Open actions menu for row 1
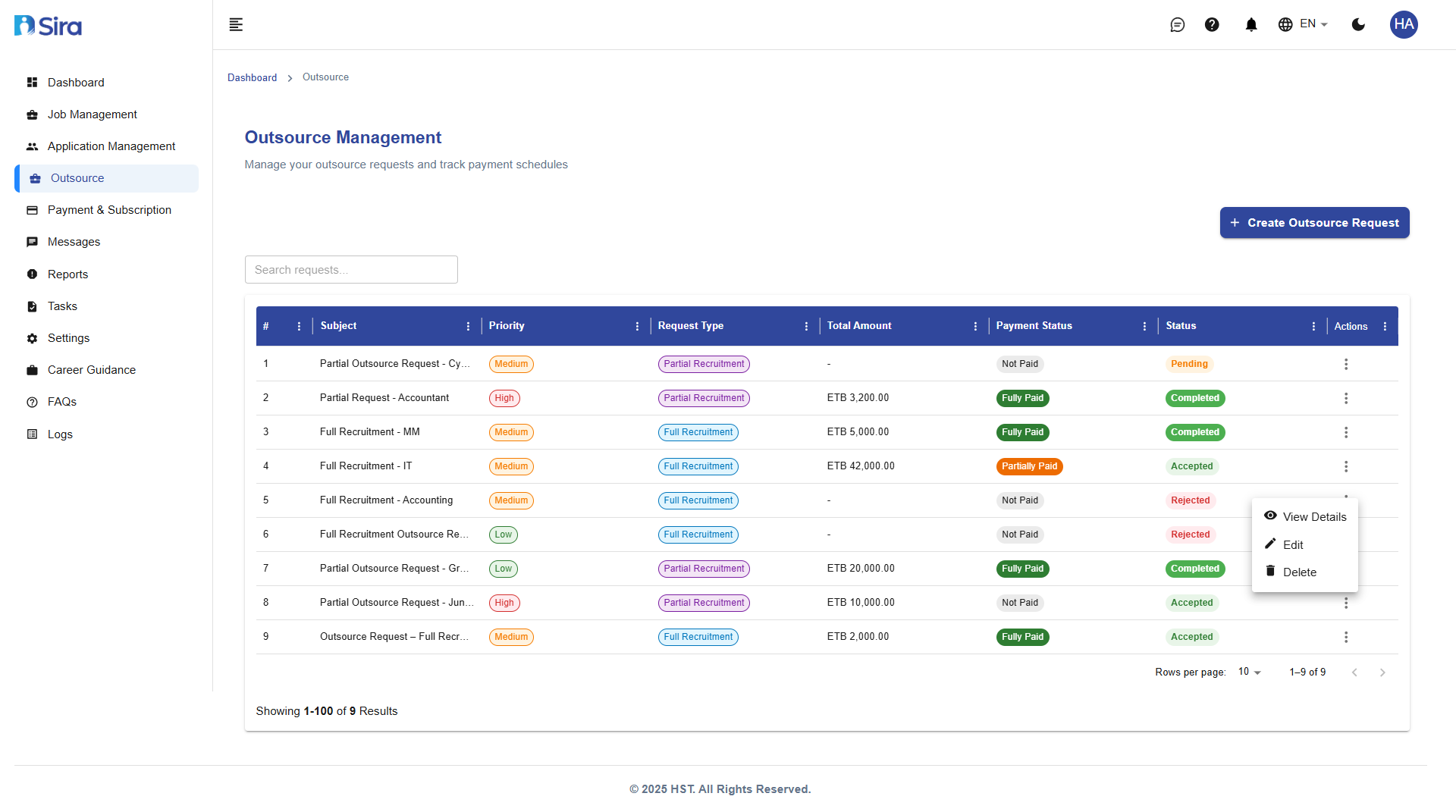 1346,365
